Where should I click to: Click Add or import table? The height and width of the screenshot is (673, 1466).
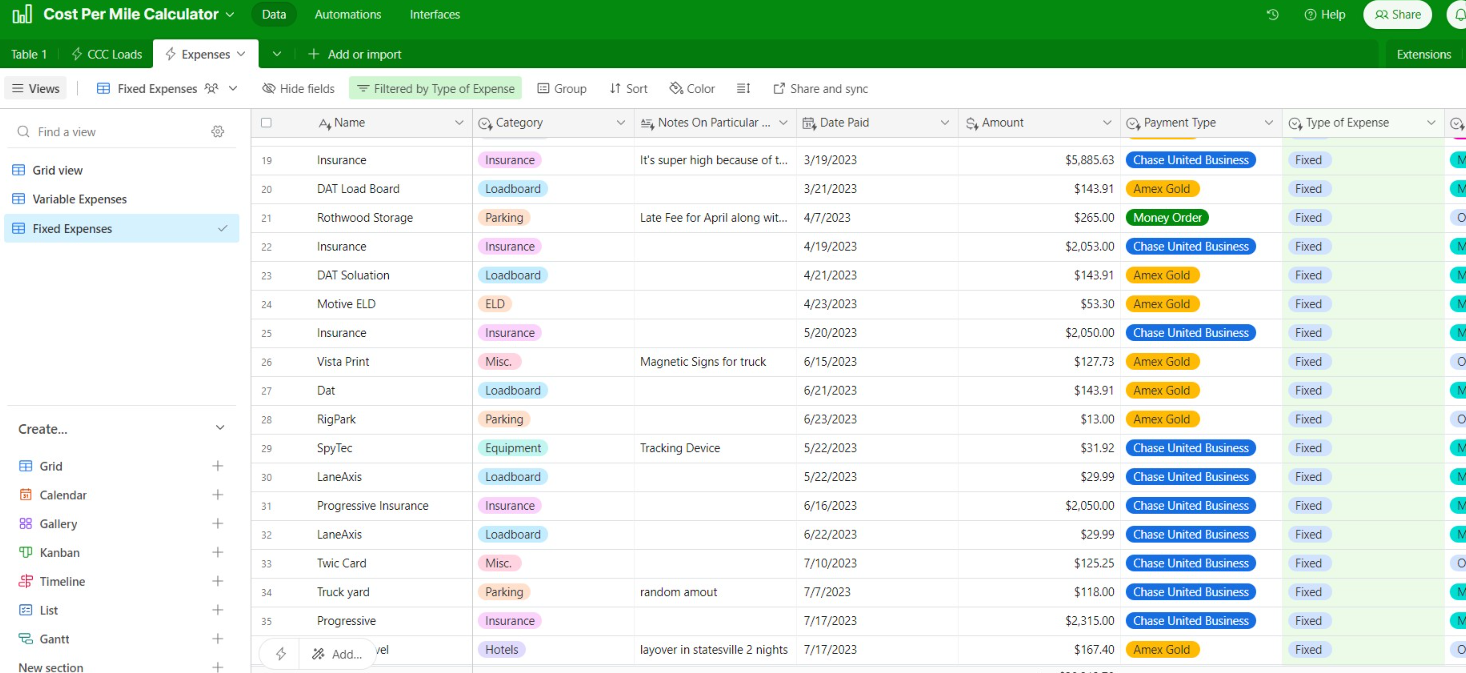(355, 55)
